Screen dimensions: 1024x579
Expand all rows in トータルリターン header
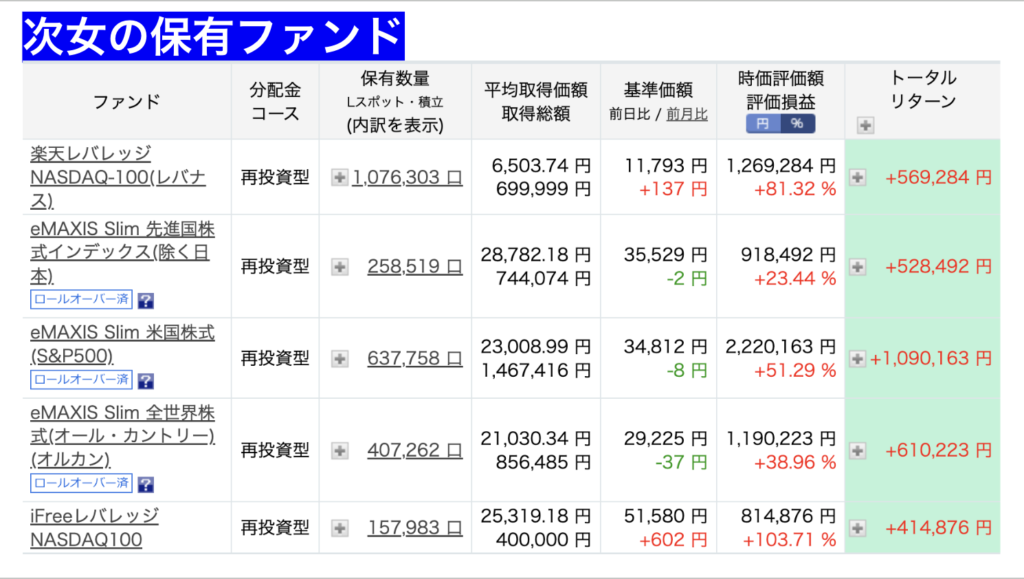tap(865, 125)
